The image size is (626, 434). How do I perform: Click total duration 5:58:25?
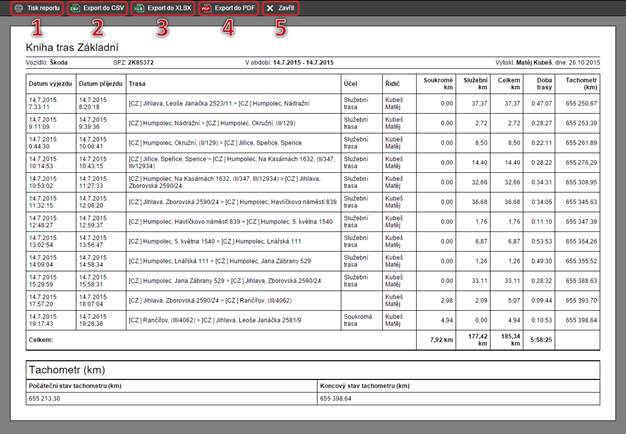click(541, 340)
